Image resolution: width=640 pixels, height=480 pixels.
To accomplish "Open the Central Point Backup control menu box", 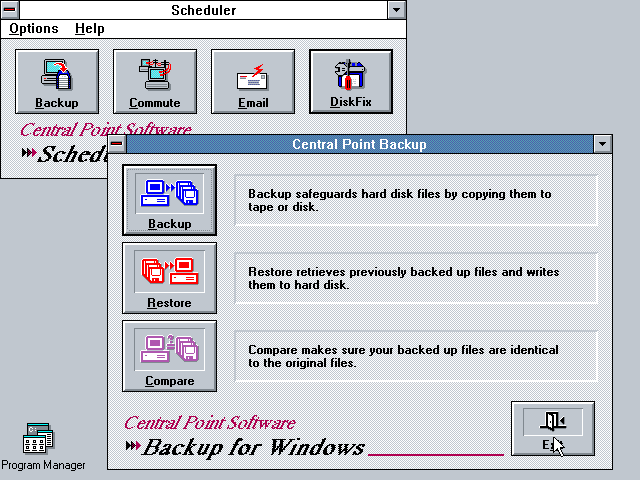I will [117, 144].
